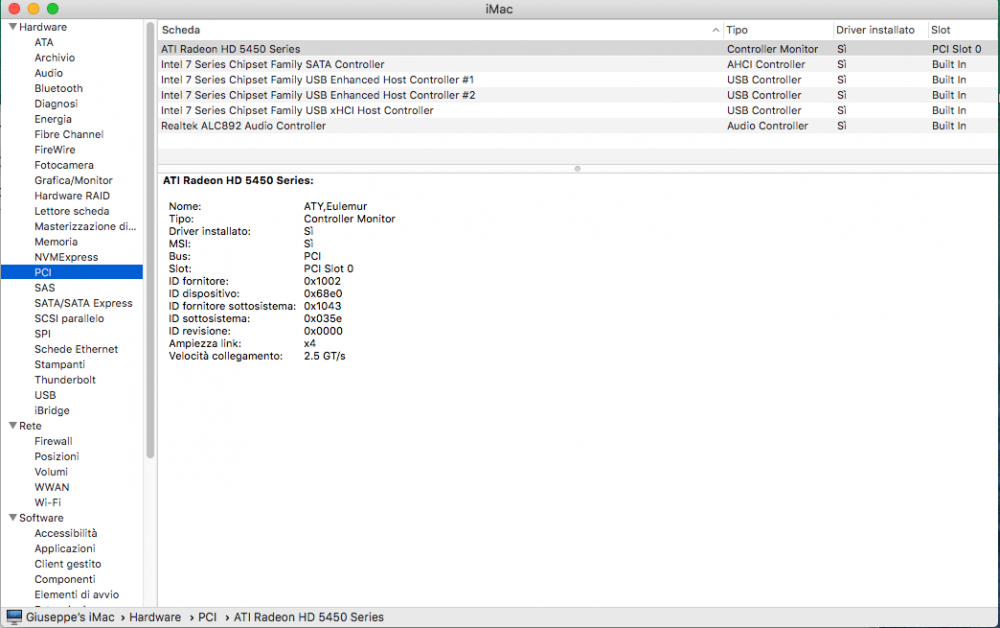1000x628 pixels.
Task: Click PCI in the path bar
Action: point(207,617)
